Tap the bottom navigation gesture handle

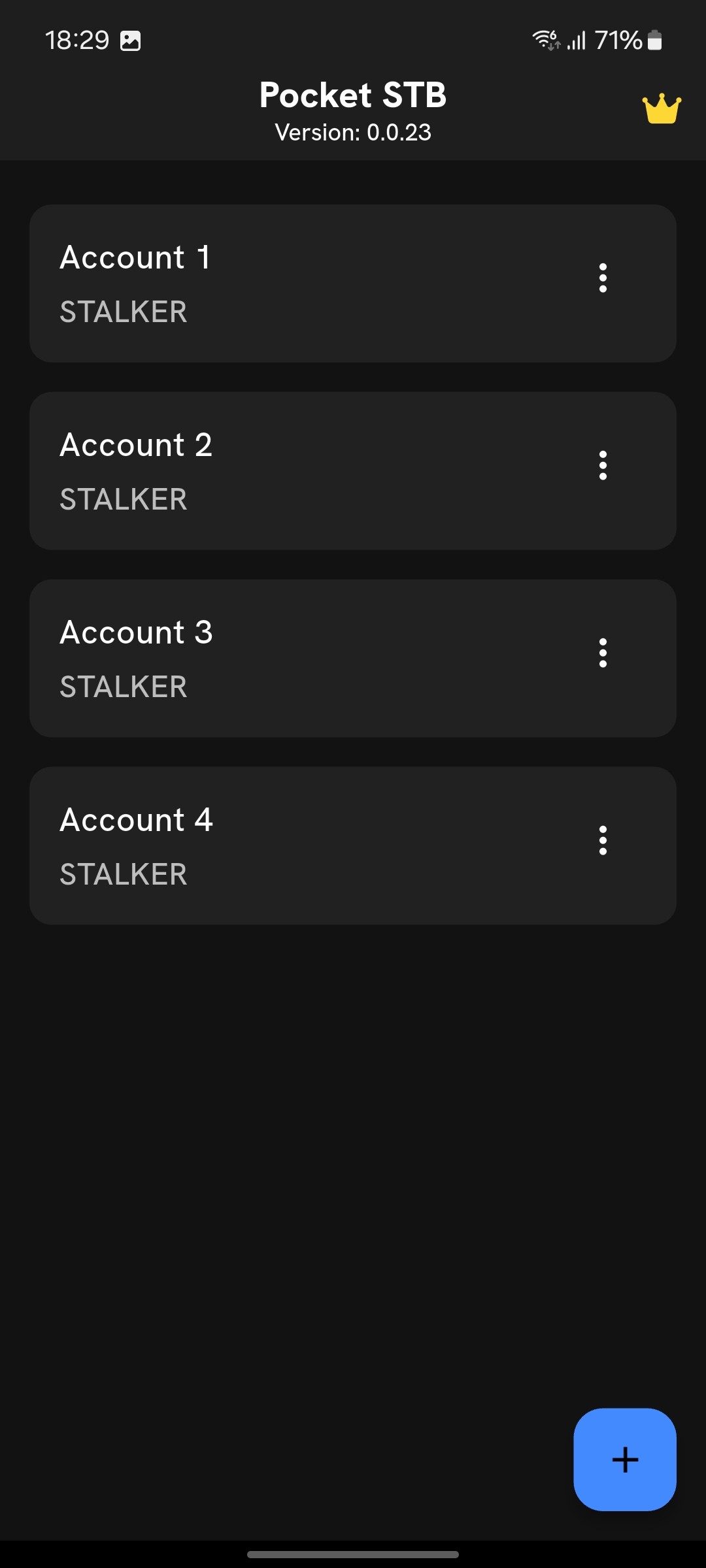point(353,1554)
